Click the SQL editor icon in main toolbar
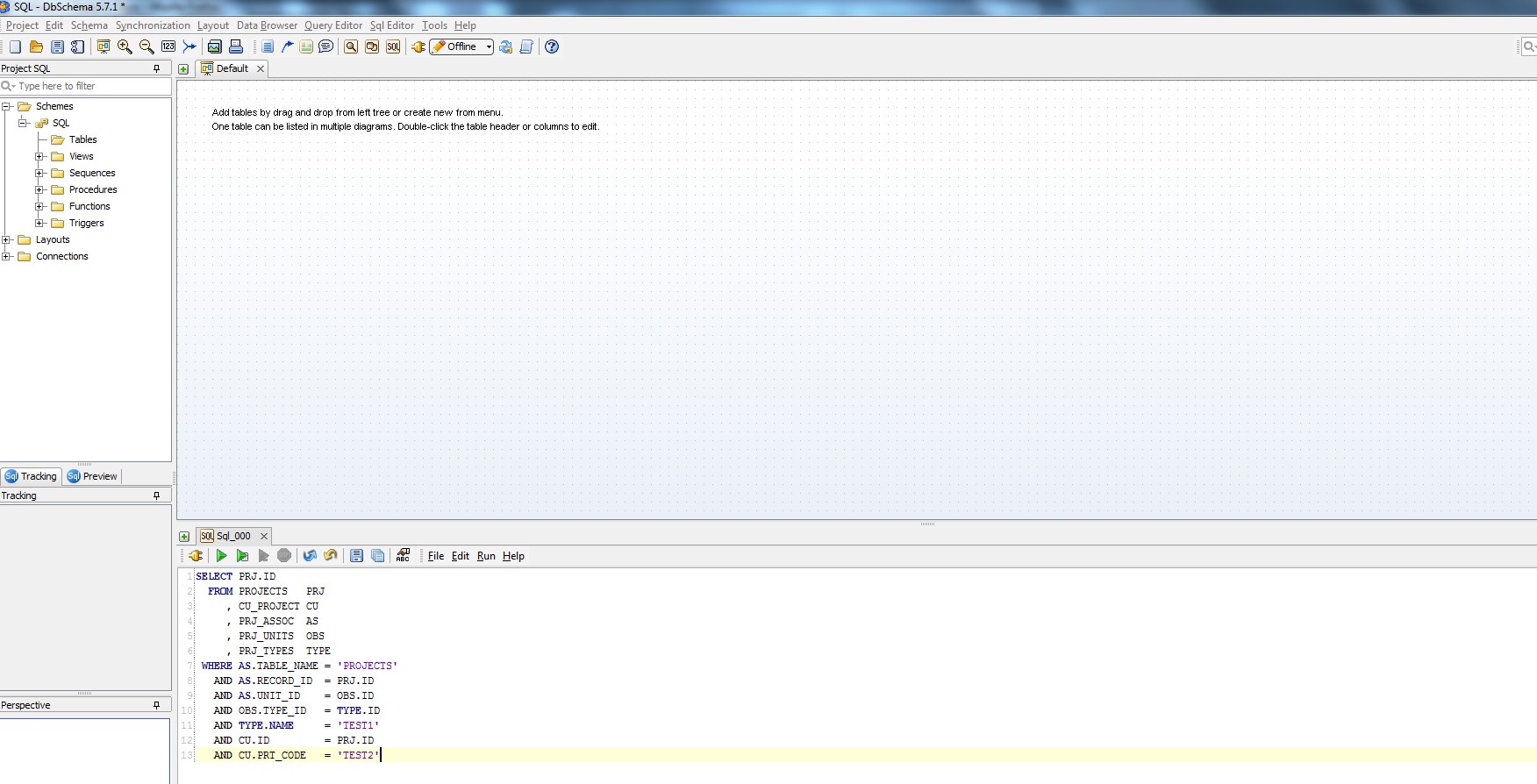This screenshot has width=1537, height=784. point(393,46)
